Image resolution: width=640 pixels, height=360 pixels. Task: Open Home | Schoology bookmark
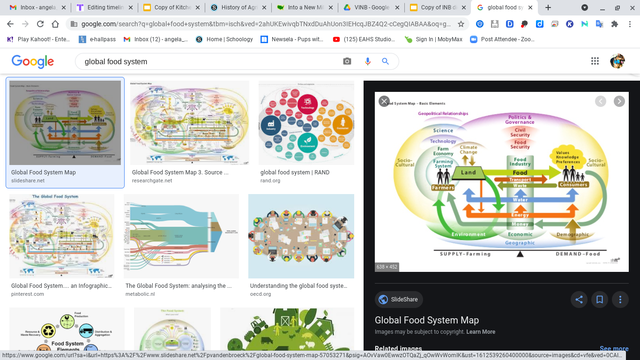[224, 39]
